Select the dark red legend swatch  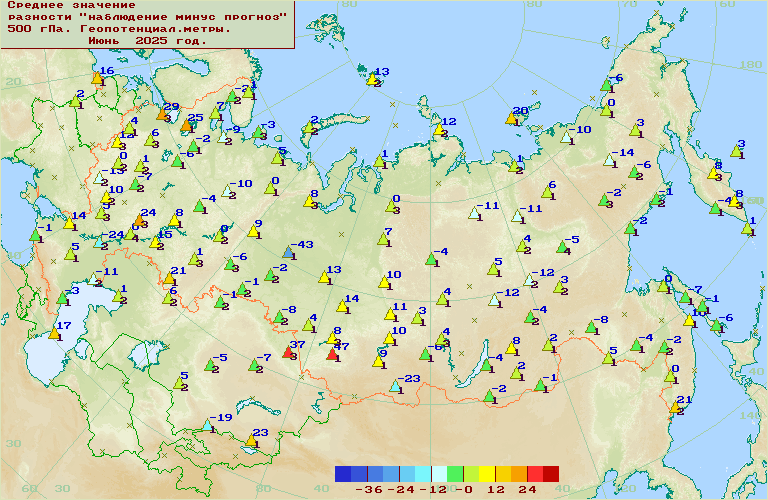click(551, 474)
